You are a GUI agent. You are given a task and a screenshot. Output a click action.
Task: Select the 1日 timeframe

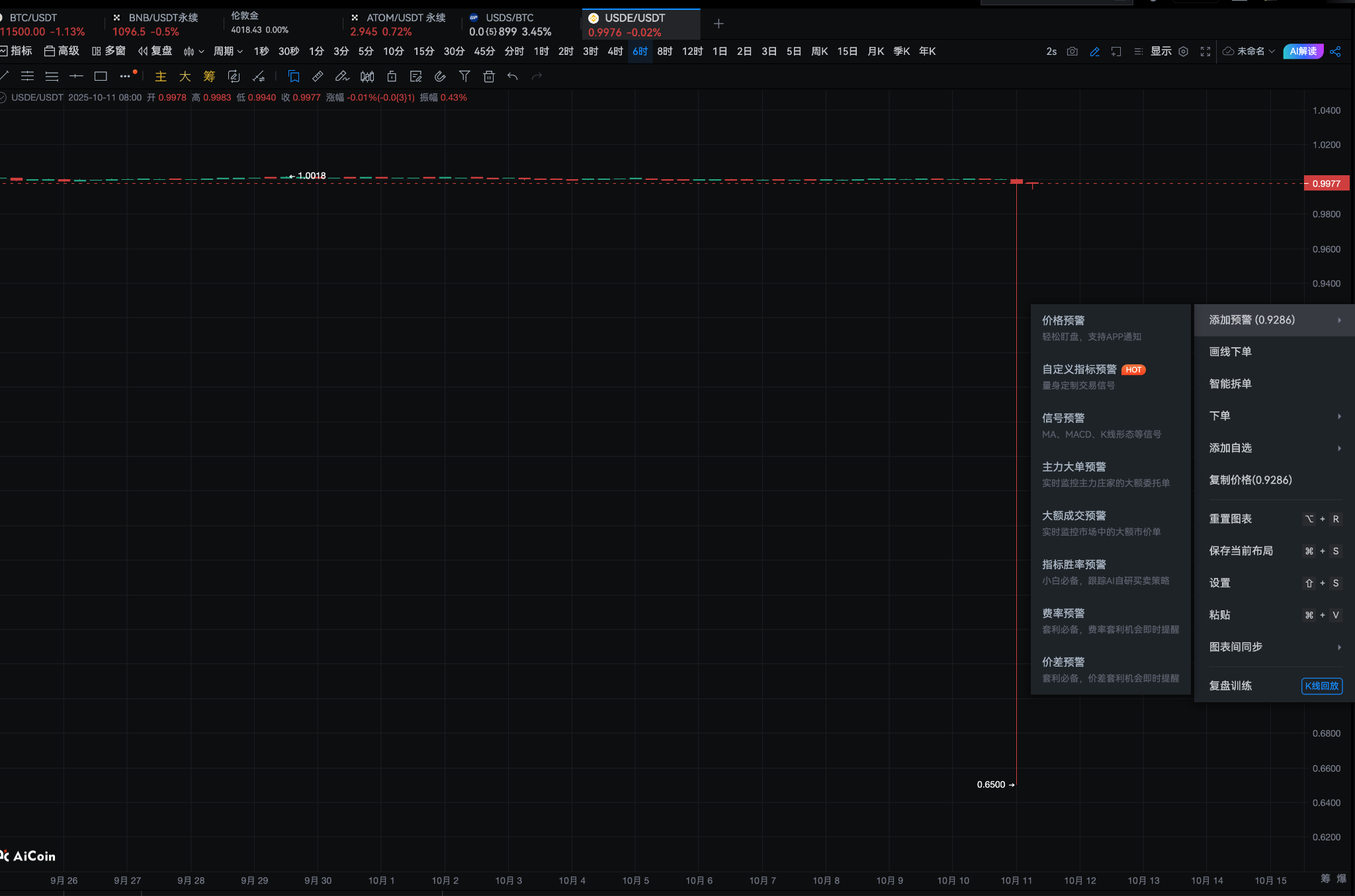[719, 52]
